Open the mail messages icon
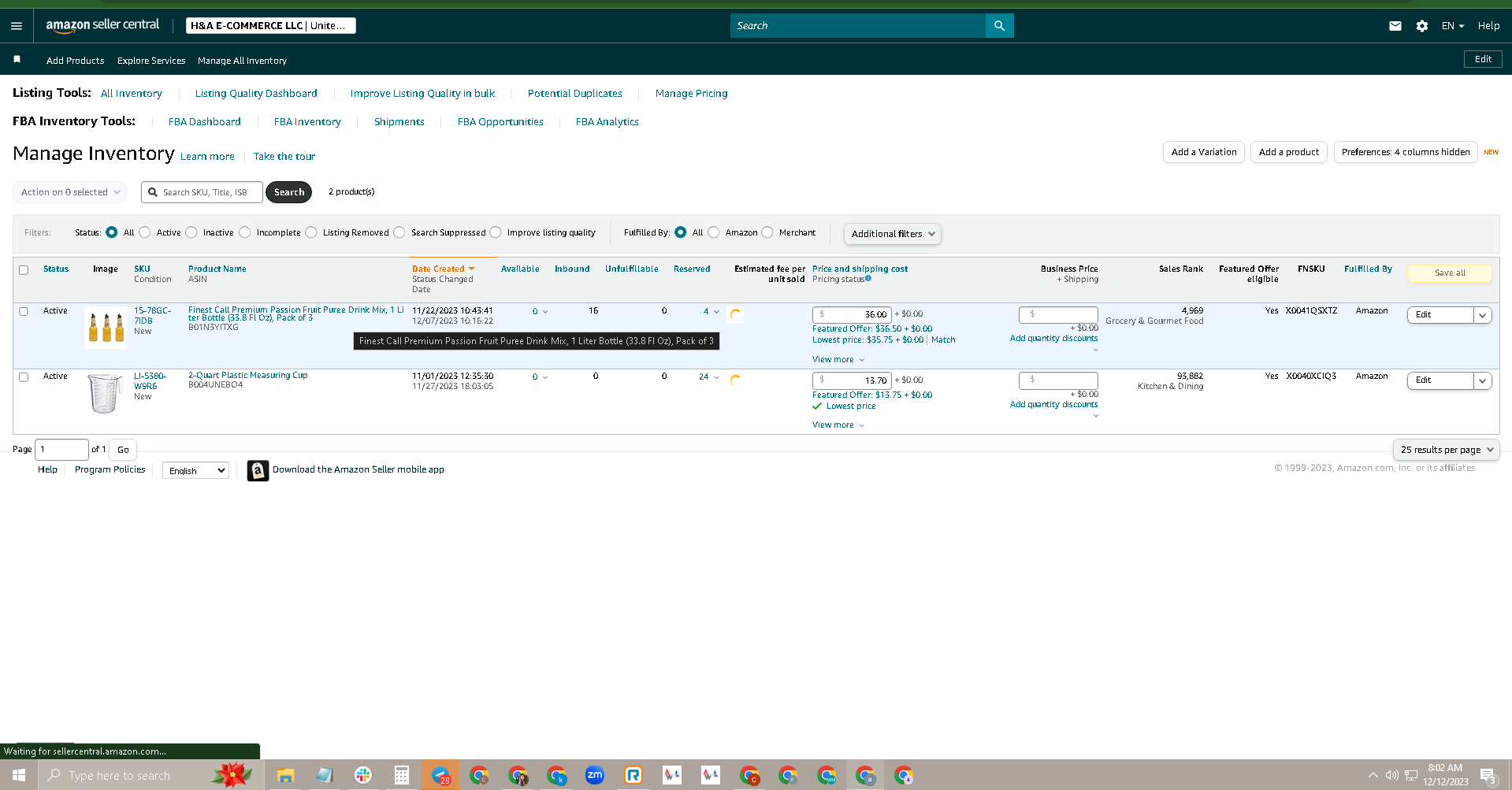The width and height of the screenshot is (1512, 790). (x=1395, y=26)
